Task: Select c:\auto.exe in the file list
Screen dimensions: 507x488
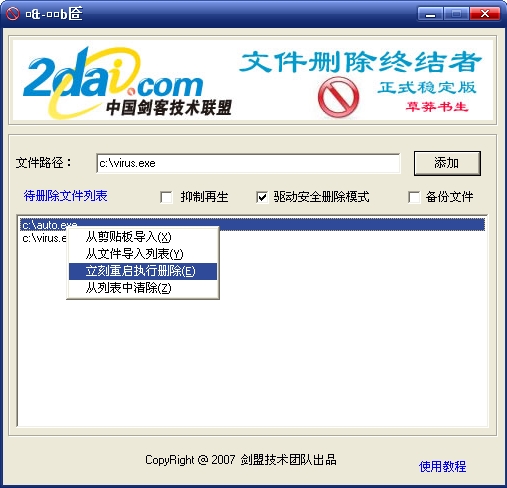Action: [x=252, y=225]
